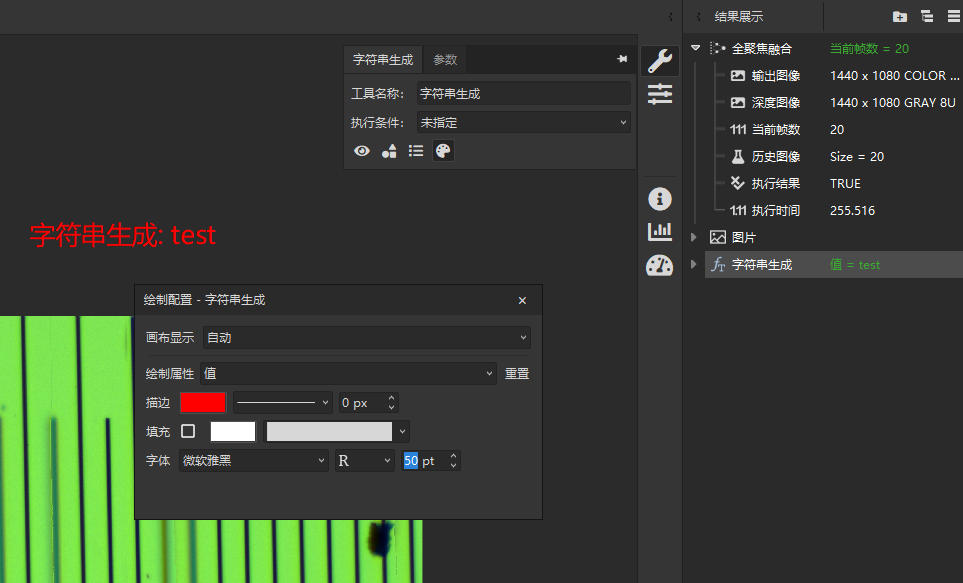This screenshot has width=963, height=583.
Task: Click the add folder icon in results header
Action: click(899, 16)
